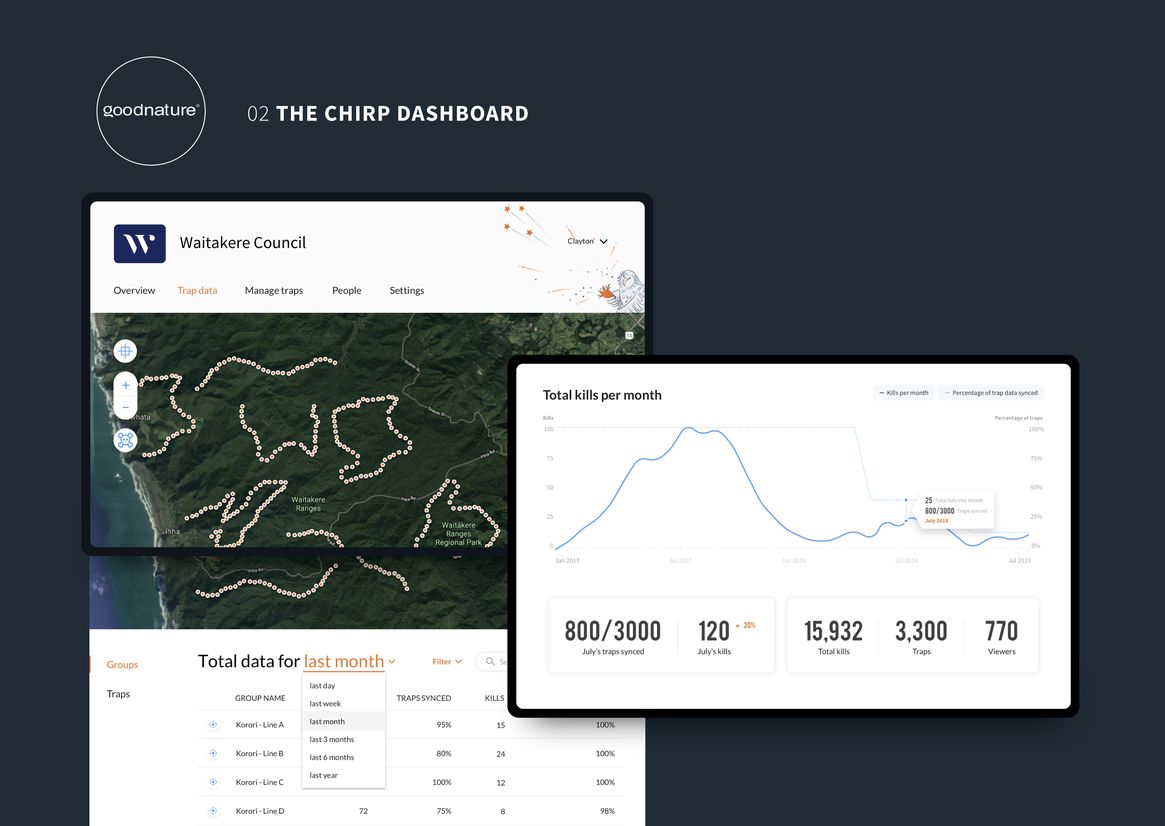This screenshot has width=1165, height=826.
Task: Choose 'last 3 months' from dropdown
Action: [x=332, y=739]
